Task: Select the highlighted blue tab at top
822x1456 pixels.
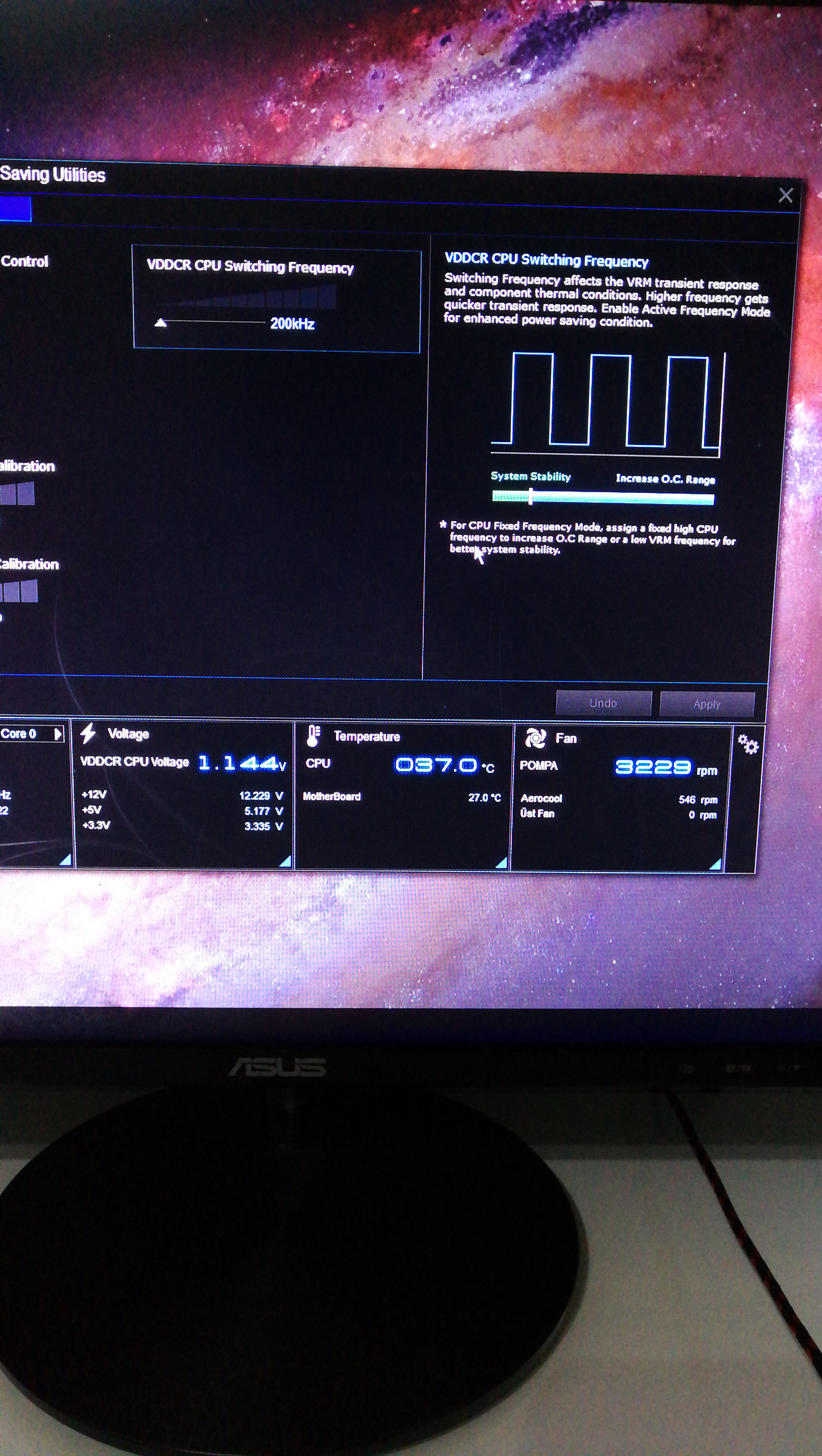Action: tap(15, 209)
